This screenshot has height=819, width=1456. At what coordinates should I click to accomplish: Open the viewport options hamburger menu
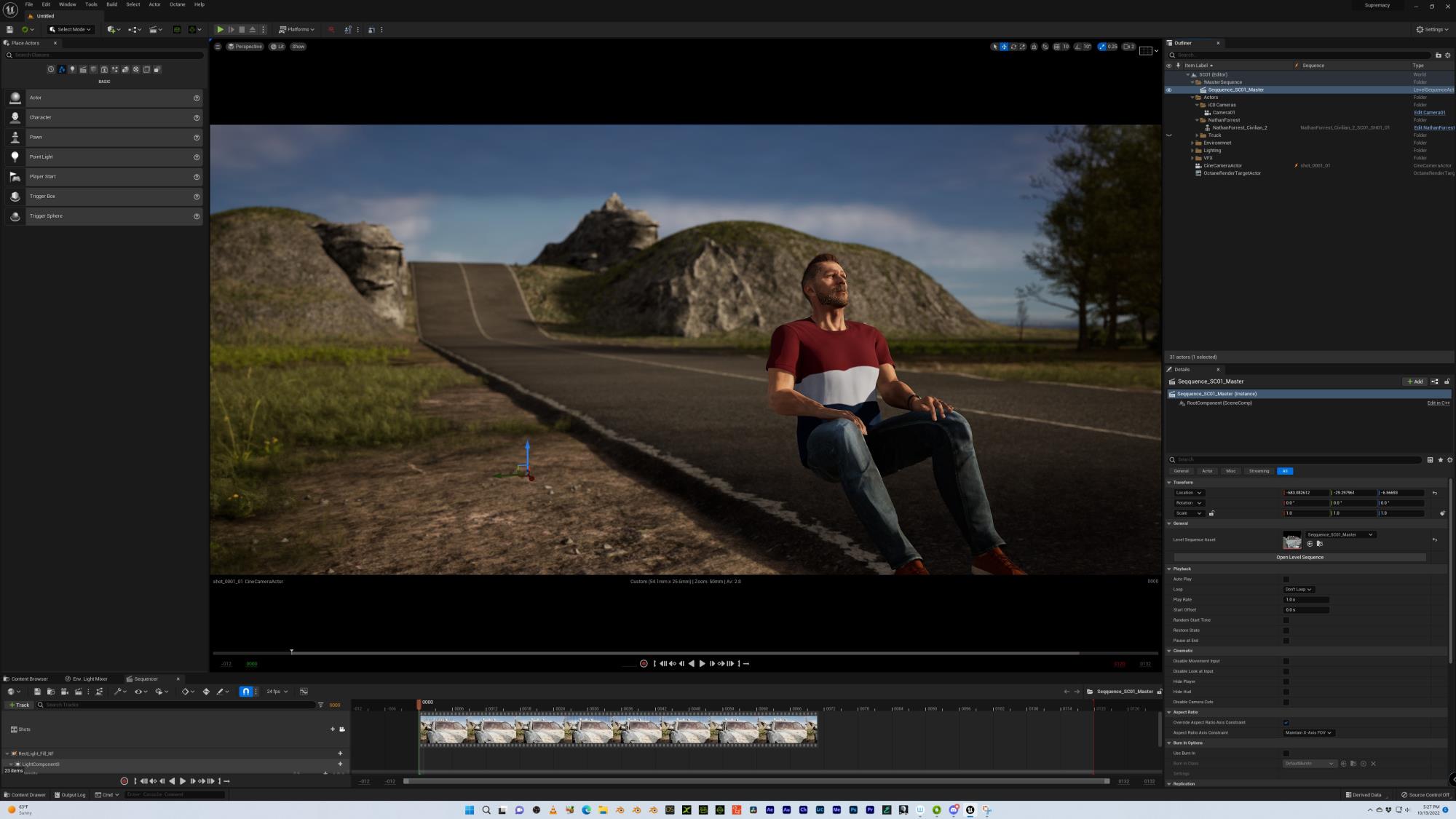pos(217,47)
